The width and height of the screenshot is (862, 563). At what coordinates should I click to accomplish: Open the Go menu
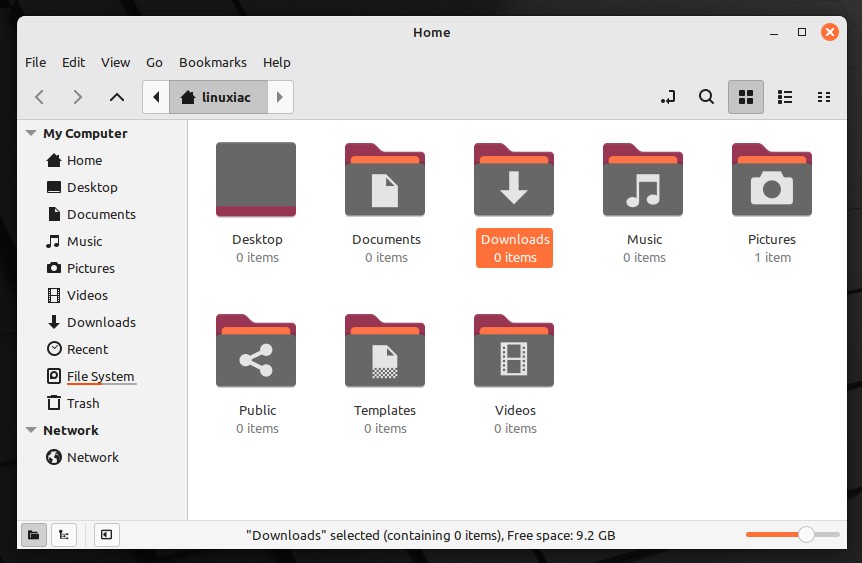[x=154, y=63]
